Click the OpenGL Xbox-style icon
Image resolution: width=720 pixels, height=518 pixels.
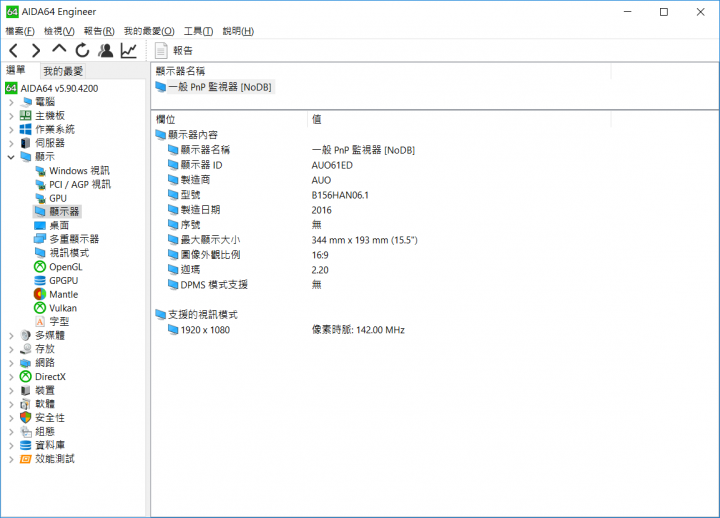[x=40, y=267]
